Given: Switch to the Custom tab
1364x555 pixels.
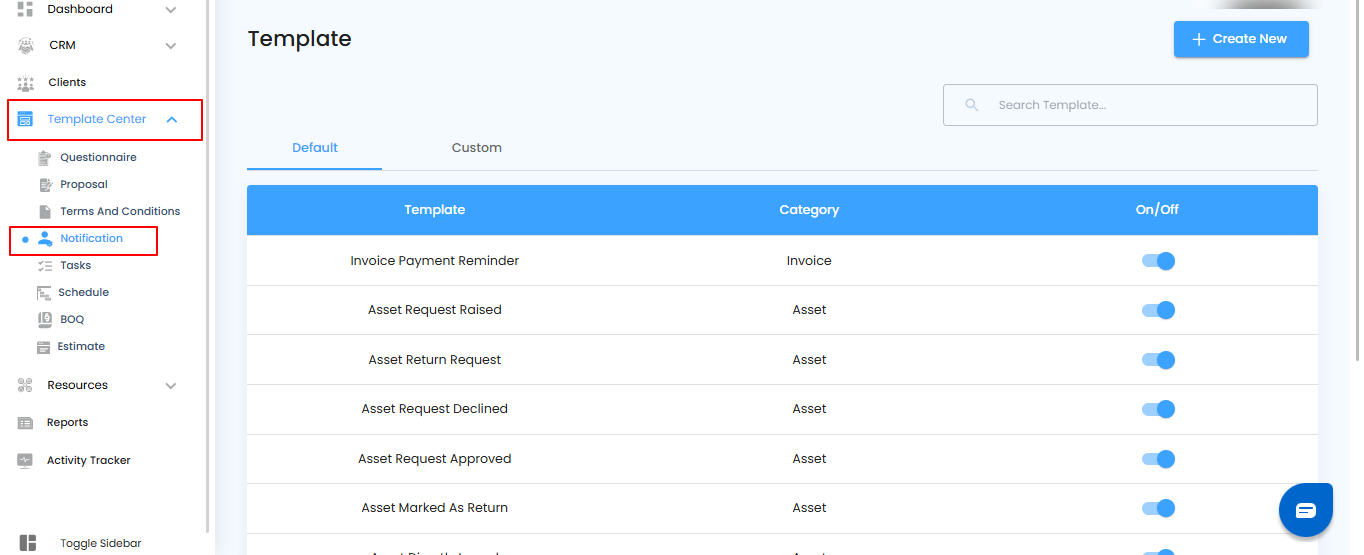Looking at the screenshot, I should click(476, 148).
